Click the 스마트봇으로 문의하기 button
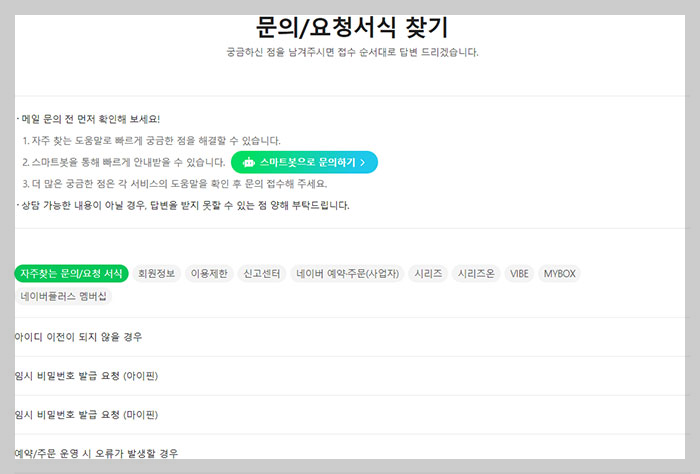 [x=304, y=162]
